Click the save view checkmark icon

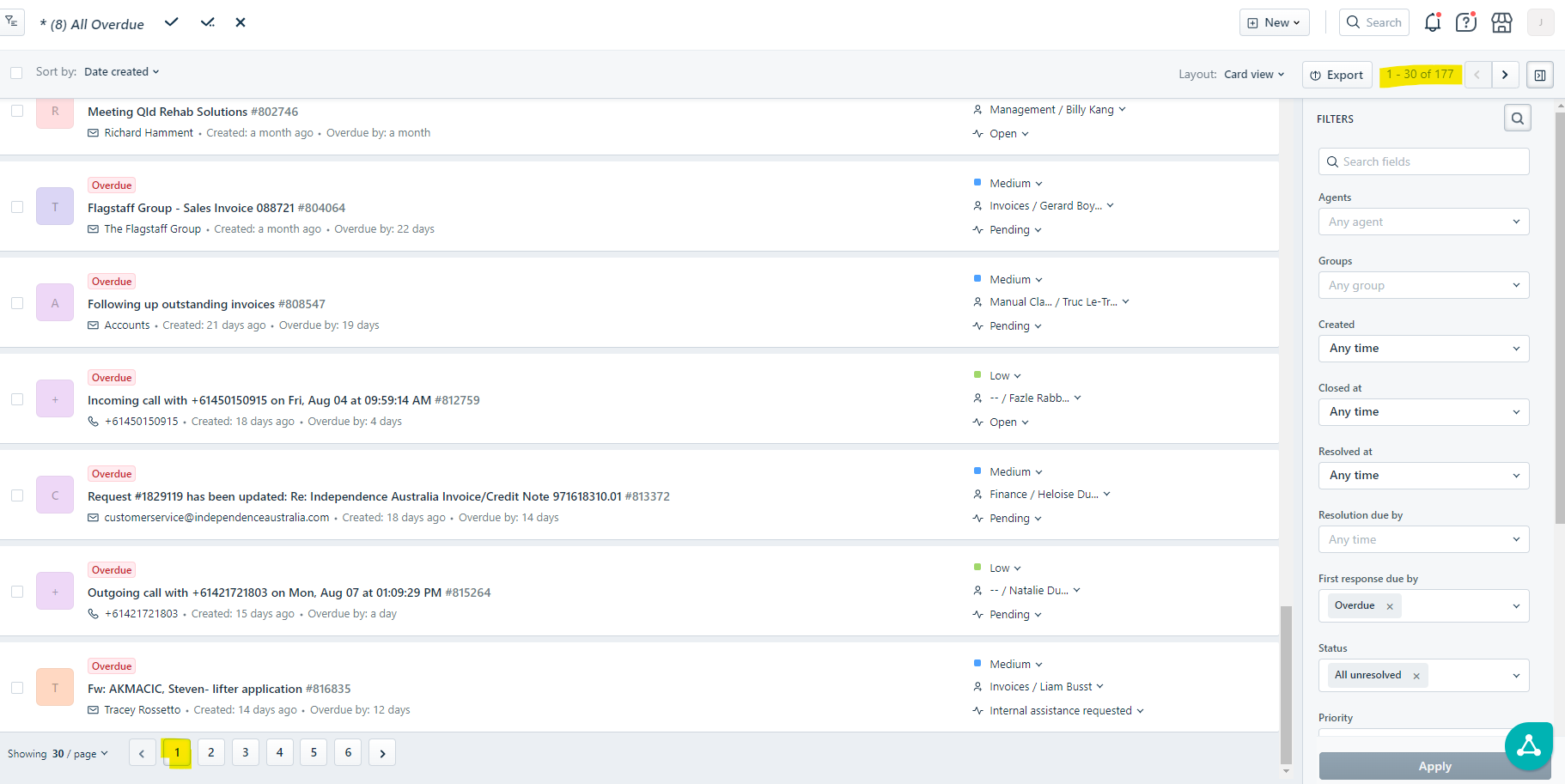172,22
